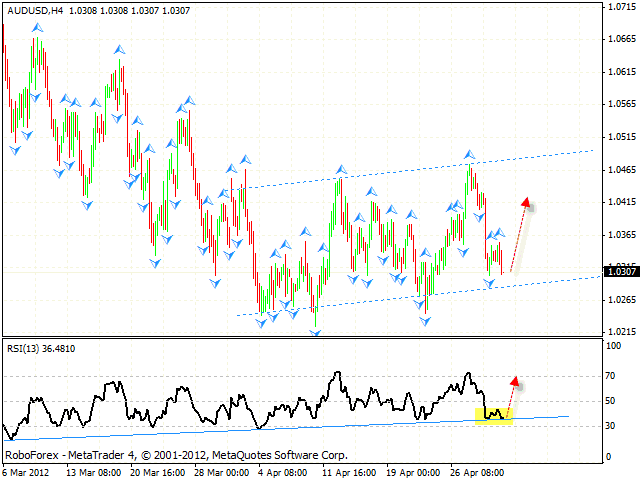Select the up fractal at the 11 Apr peak
Screen dimensions: 640x480
coord(341,169)
